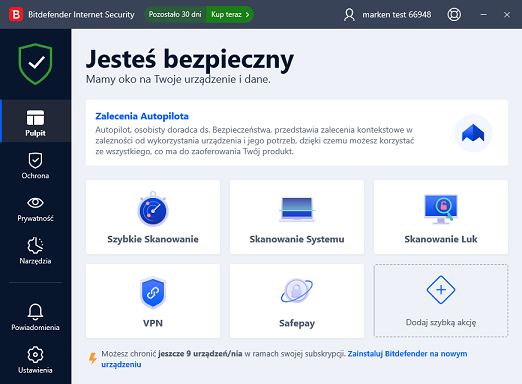
Task: Click the Autopilot description paragraph
Action: pos(255,140)
